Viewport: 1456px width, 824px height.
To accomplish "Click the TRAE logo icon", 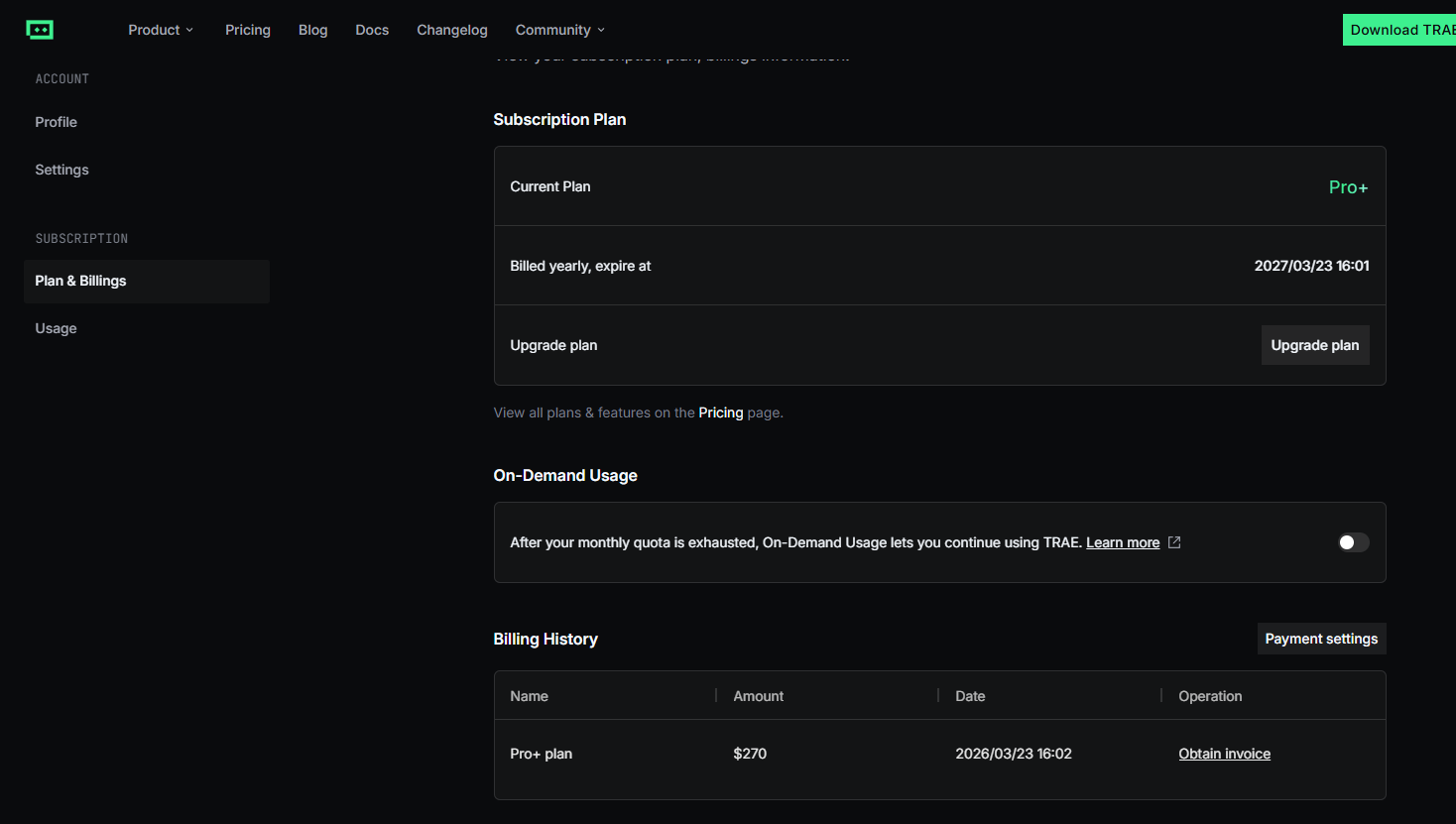I will pos(40,30).
